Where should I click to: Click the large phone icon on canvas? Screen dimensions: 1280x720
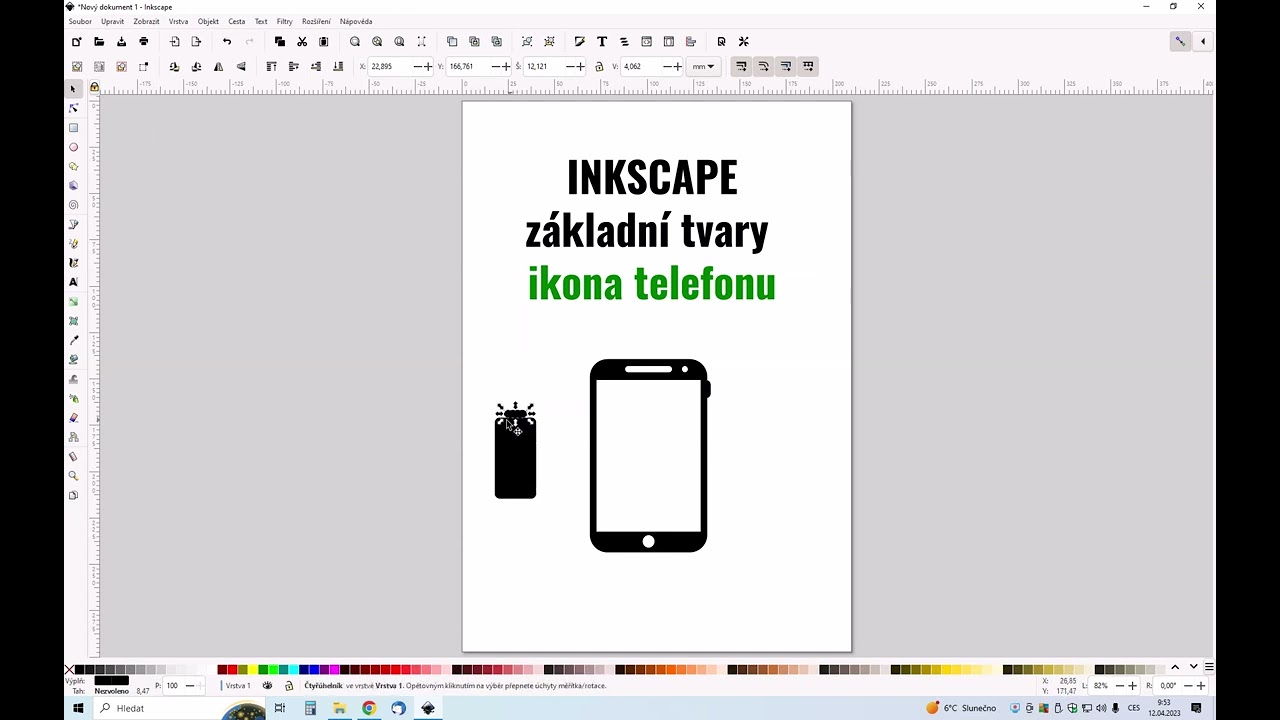coord(649,456)
